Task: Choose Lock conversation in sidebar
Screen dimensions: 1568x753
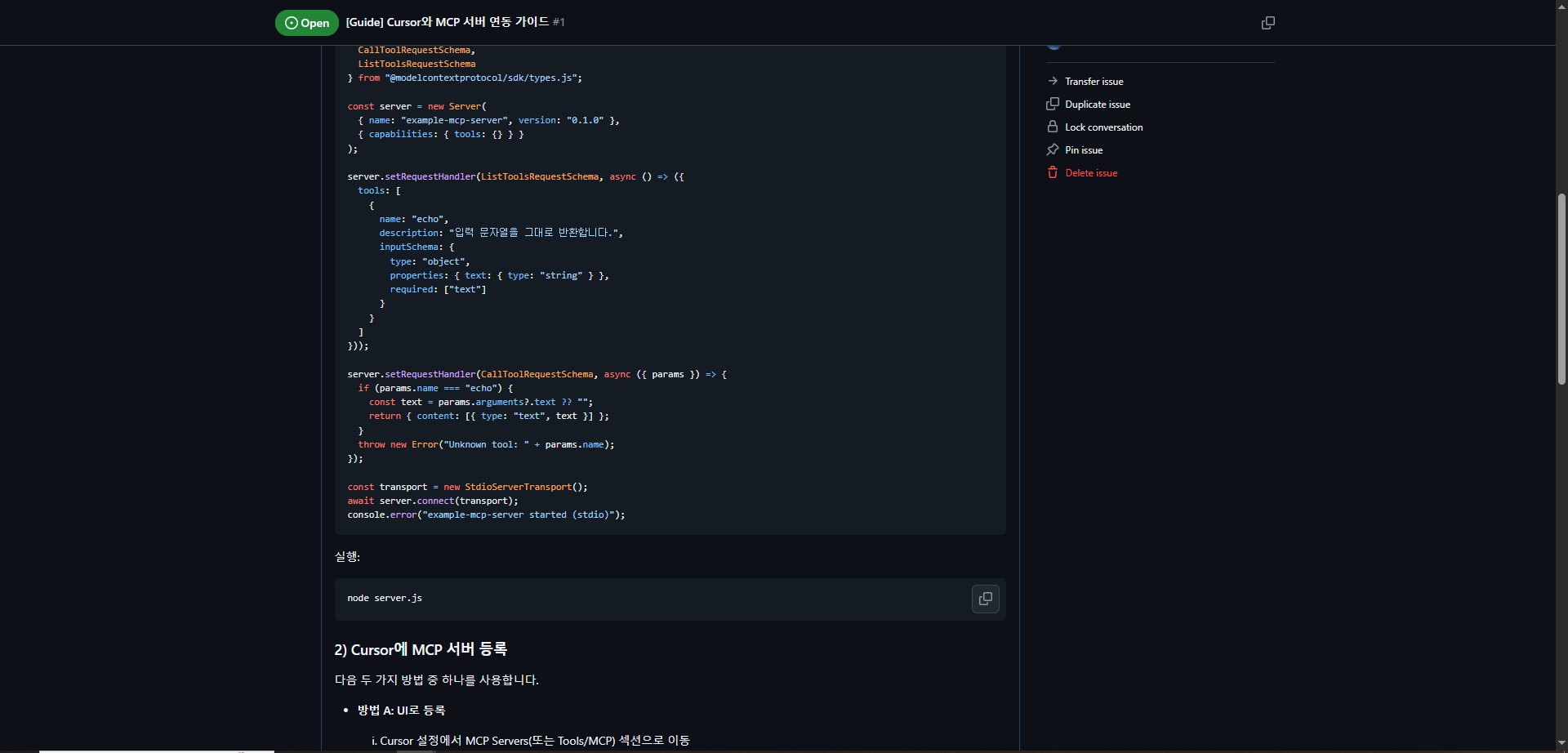Action: pyautogui.click(x=1103, y=127)
